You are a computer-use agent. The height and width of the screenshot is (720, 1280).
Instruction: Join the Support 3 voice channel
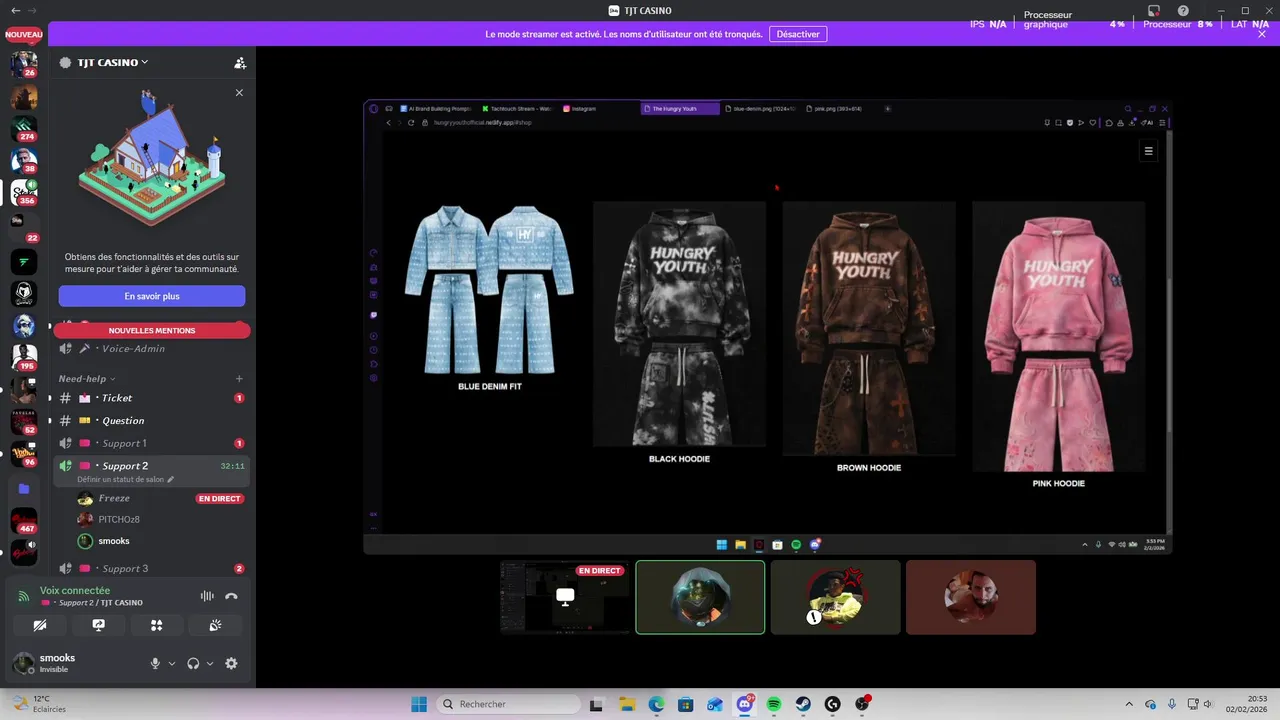point(151,568)
